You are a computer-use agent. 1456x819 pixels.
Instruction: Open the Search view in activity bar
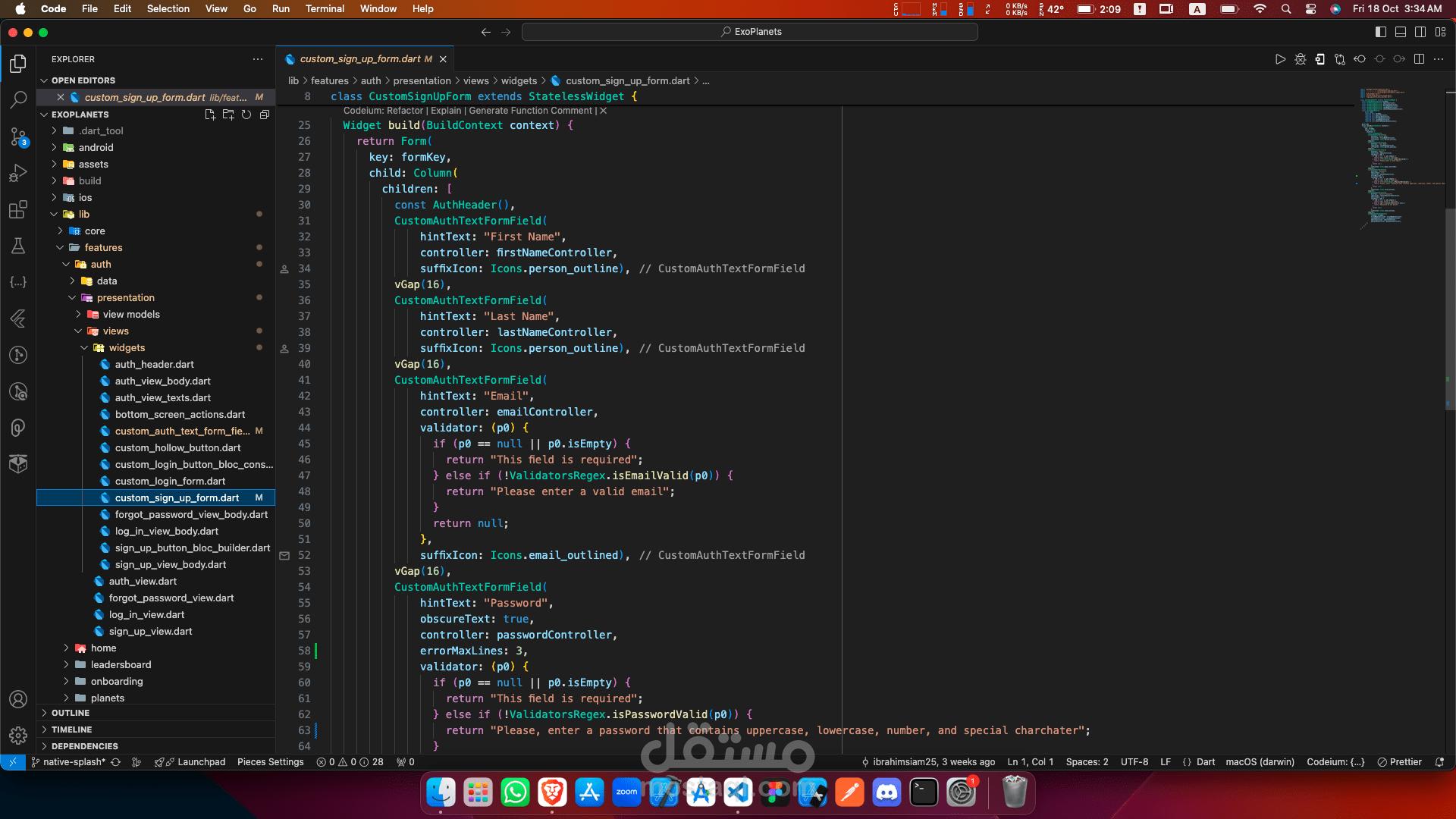pyautogui.click(x=18, y=99)
